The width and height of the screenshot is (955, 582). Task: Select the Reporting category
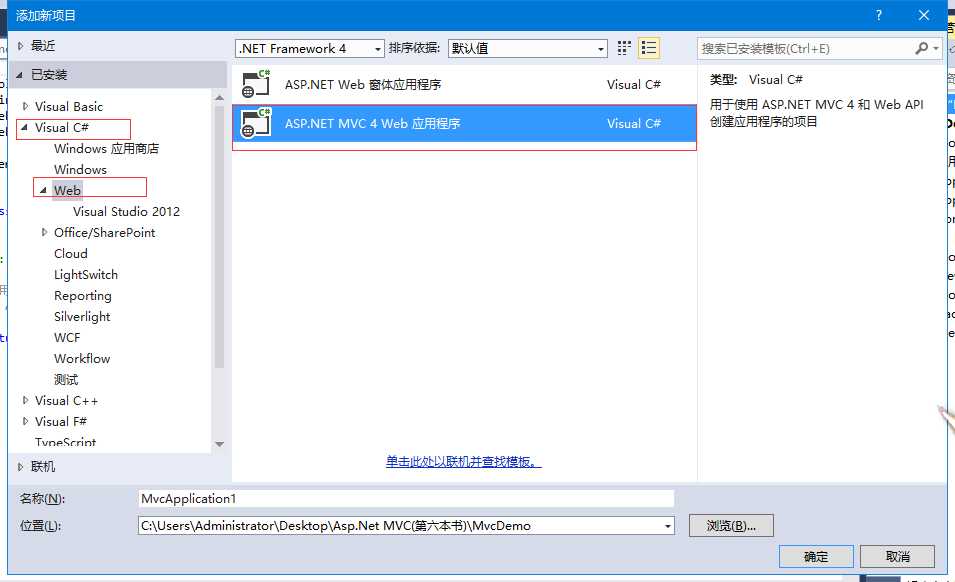click(x=83, y=296)
